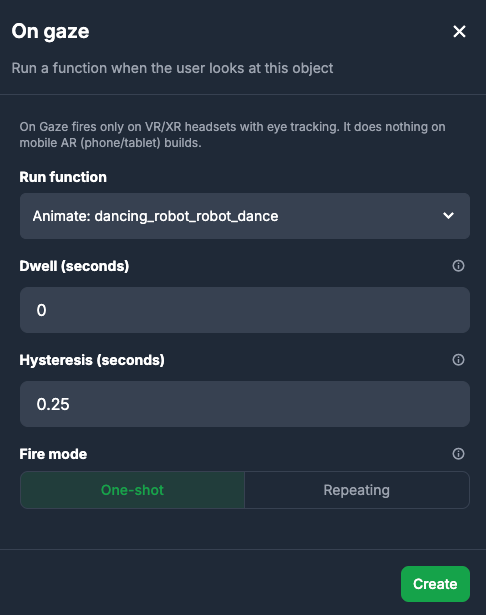Click the eye tracking headset notice text
The width and height of the screenshot is (486, 615).
click(x=232, y=135)
